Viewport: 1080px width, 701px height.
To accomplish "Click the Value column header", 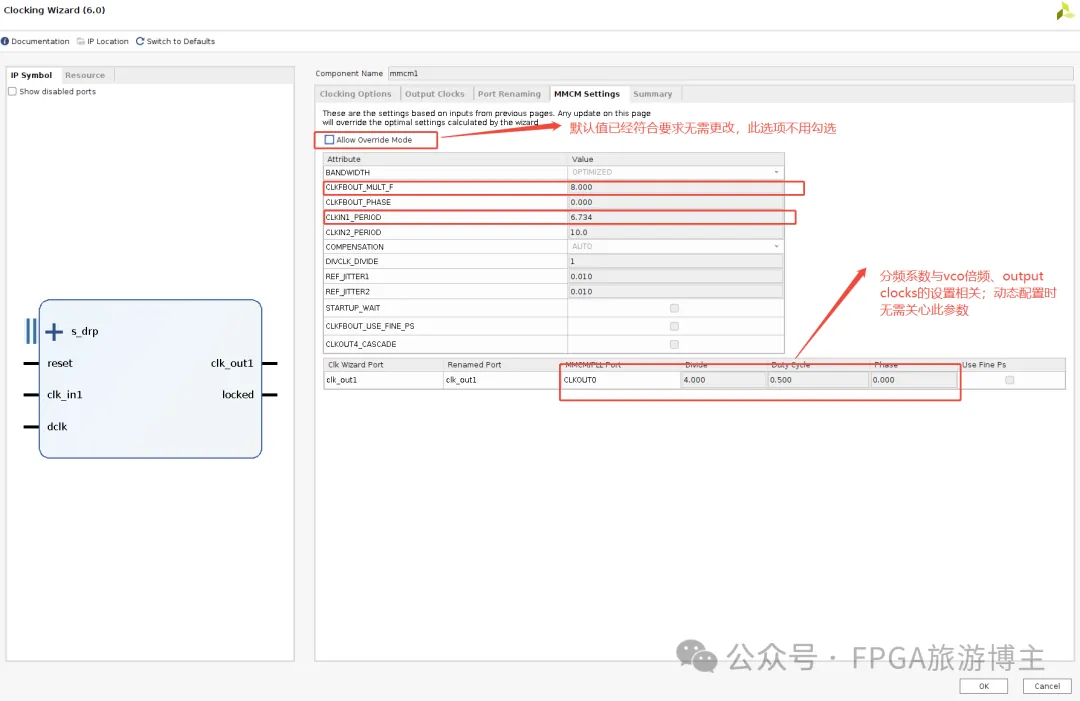I will [676, 159].
